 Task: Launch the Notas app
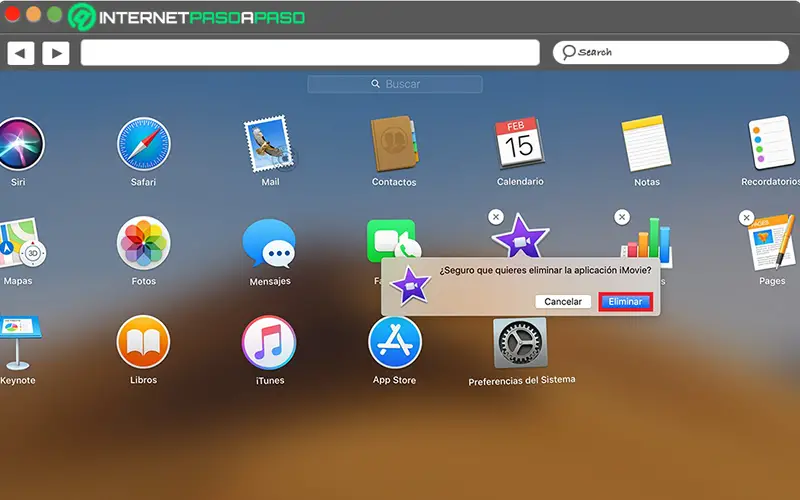pos(646,143)
